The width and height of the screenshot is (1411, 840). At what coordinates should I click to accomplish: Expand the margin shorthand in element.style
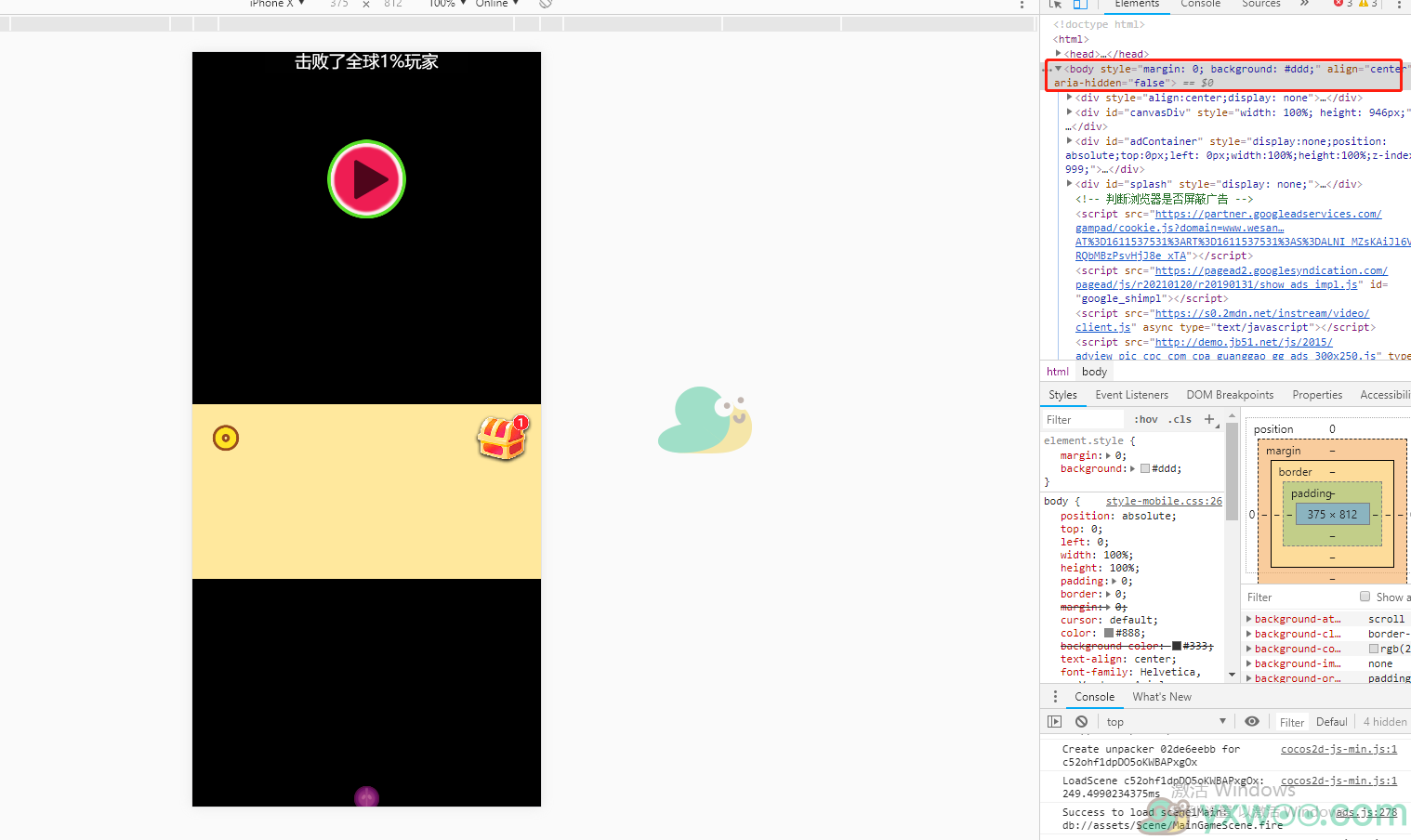(x=1107, y=456)
